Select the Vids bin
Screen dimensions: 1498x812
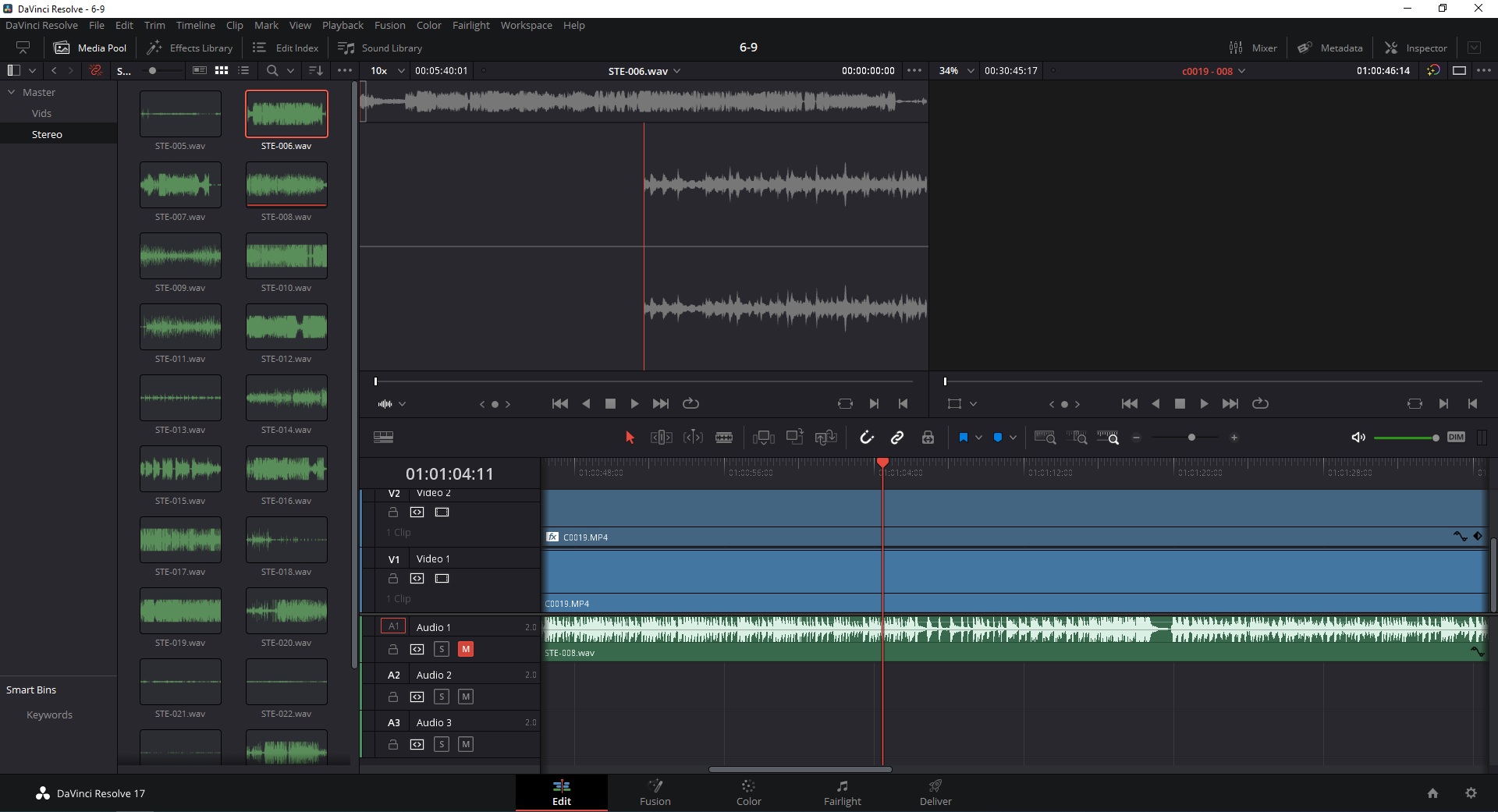pos(41,113)
